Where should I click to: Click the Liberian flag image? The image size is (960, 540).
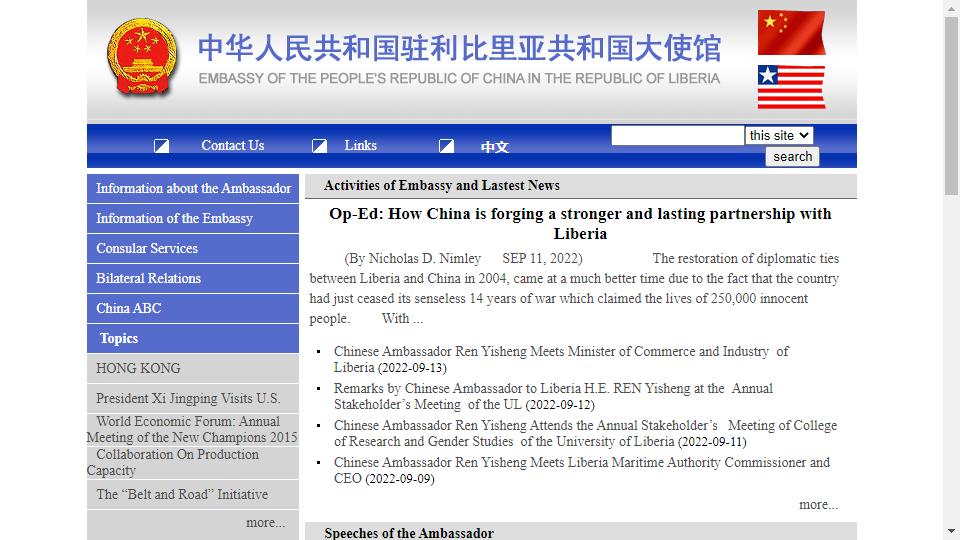click(791, 87)
